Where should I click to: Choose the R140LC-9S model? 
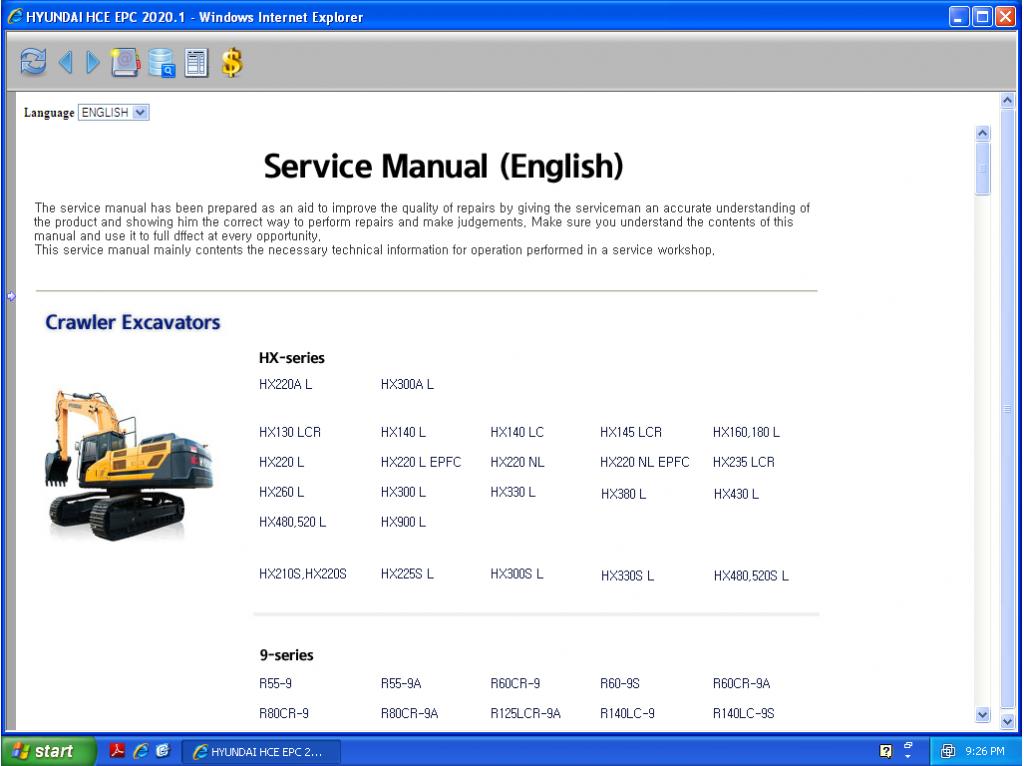tap(744, 714)
